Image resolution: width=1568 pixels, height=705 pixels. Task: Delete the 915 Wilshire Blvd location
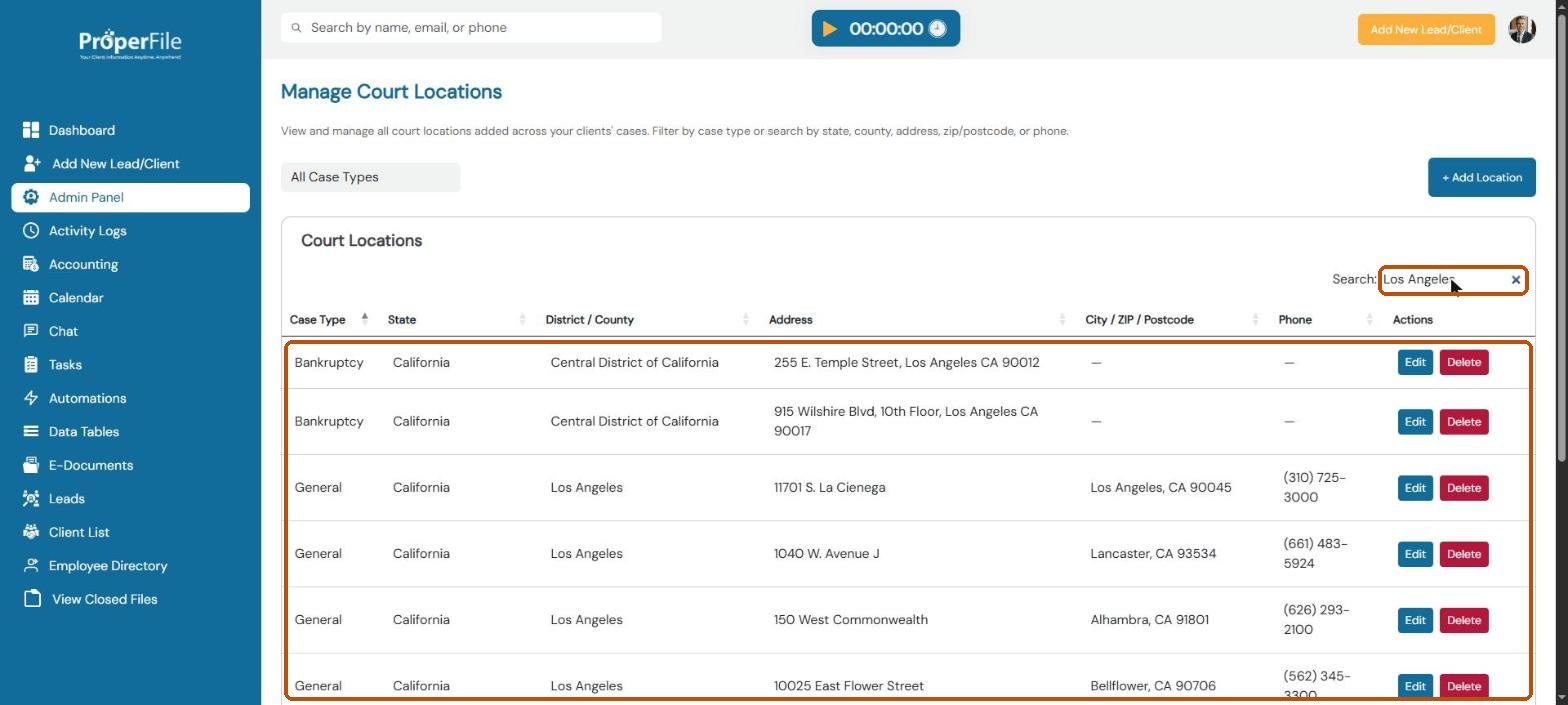point(1464,421)
